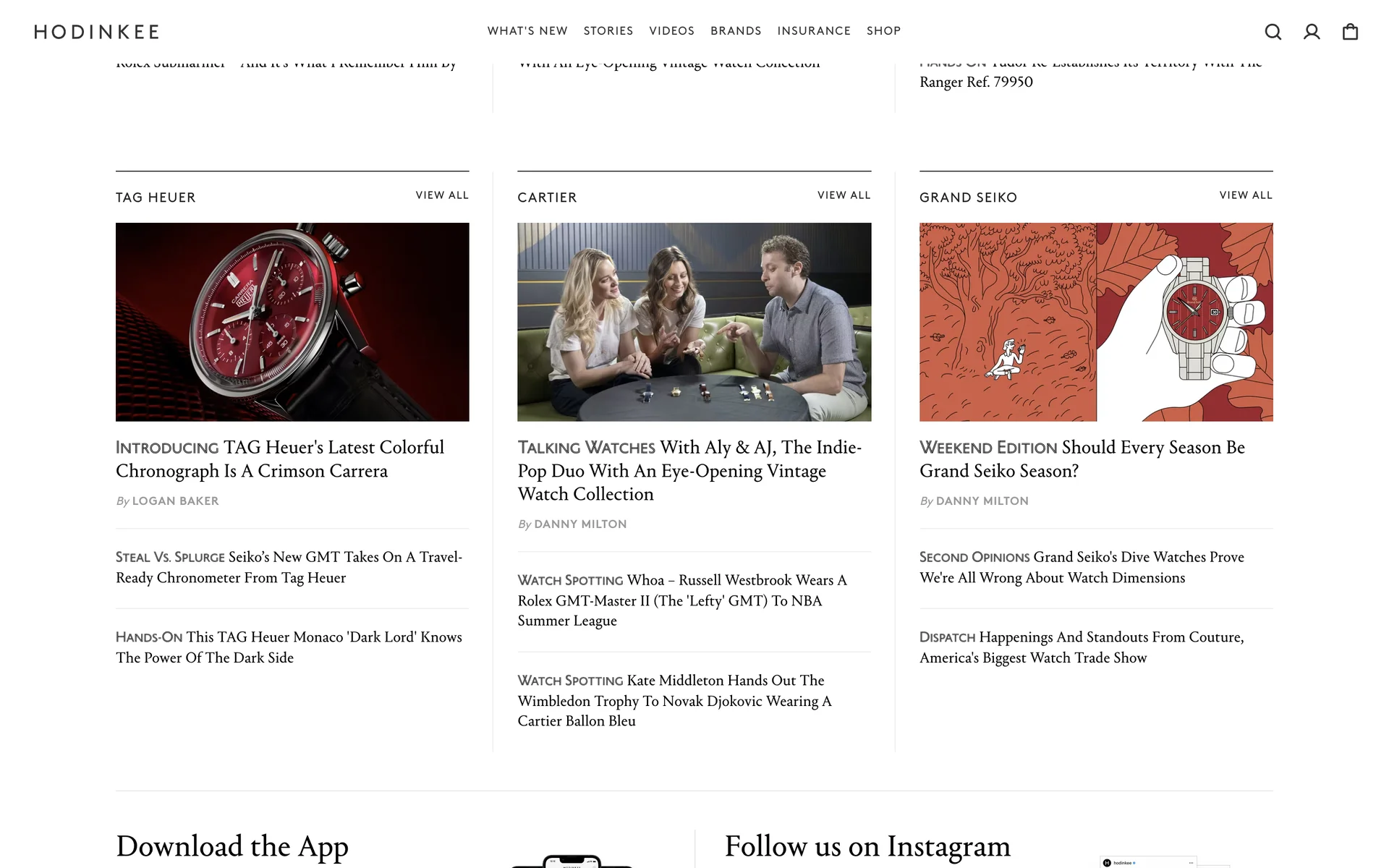Screen dimensions: 1389x868
Task: Click the search magnifier icon
Action: coord(1273,32)
